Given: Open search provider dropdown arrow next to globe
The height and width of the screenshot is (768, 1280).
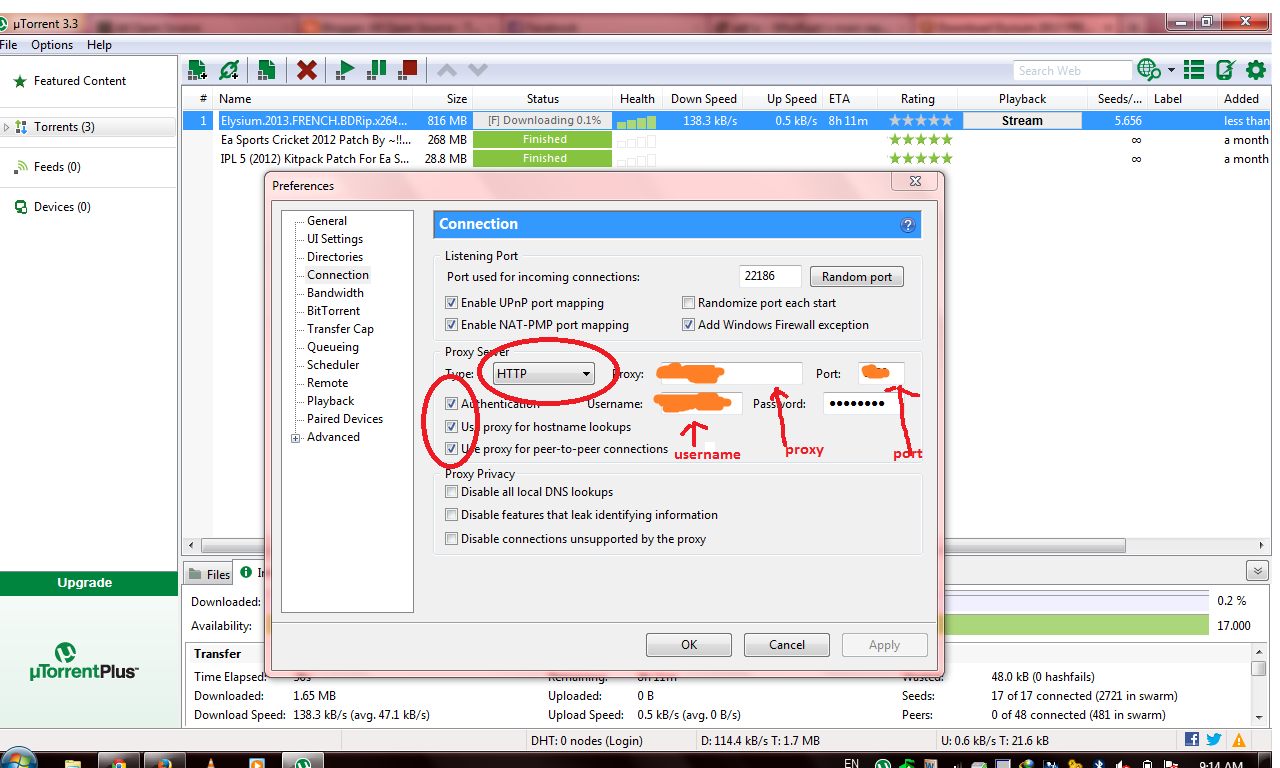Looking at the screenshot, I should [1171, 70].
